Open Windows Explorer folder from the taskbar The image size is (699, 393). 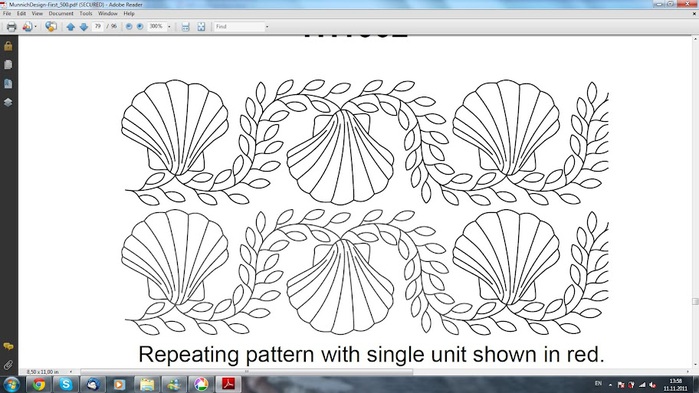click(147, 384)
